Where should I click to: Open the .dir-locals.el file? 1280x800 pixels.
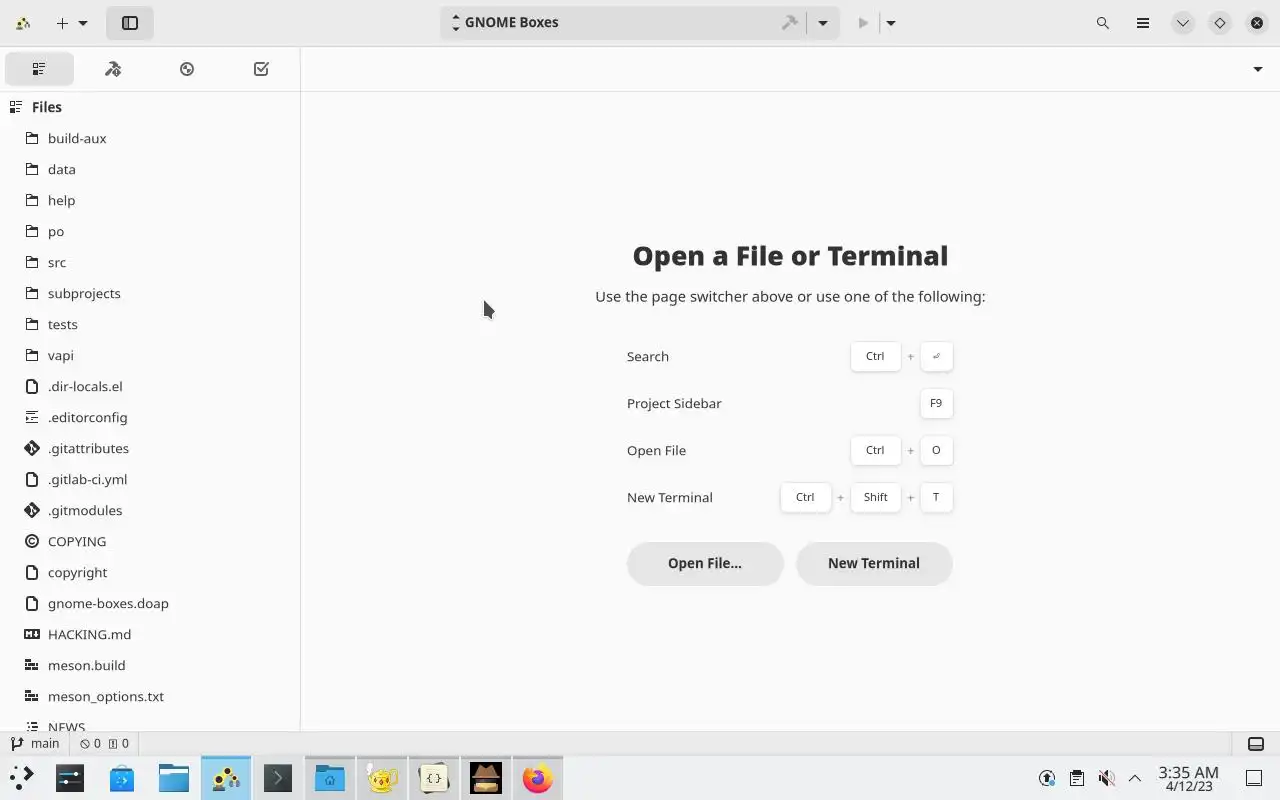pos(150,386)
